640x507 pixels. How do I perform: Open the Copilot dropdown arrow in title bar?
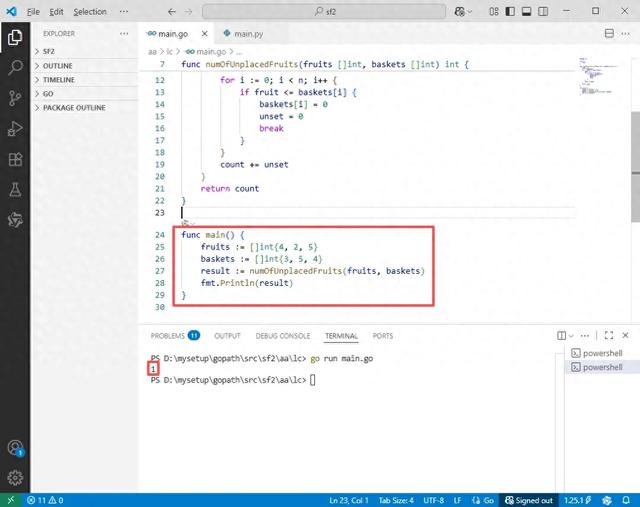[469, 12]
